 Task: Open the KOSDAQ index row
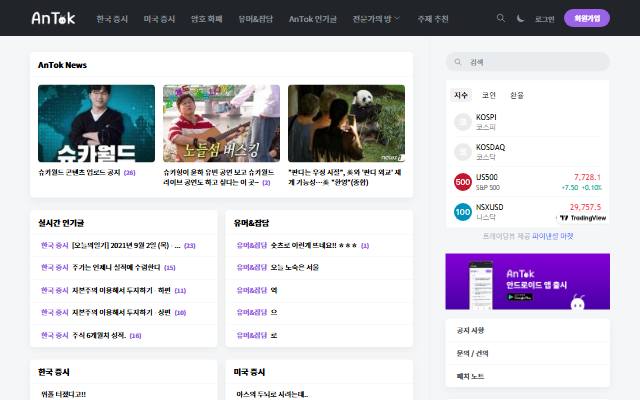coord(528,152)
